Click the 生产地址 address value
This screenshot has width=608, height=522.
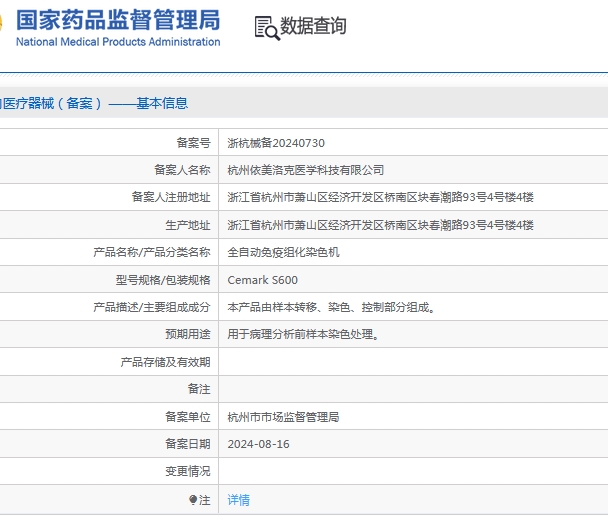tap(380, 225)
